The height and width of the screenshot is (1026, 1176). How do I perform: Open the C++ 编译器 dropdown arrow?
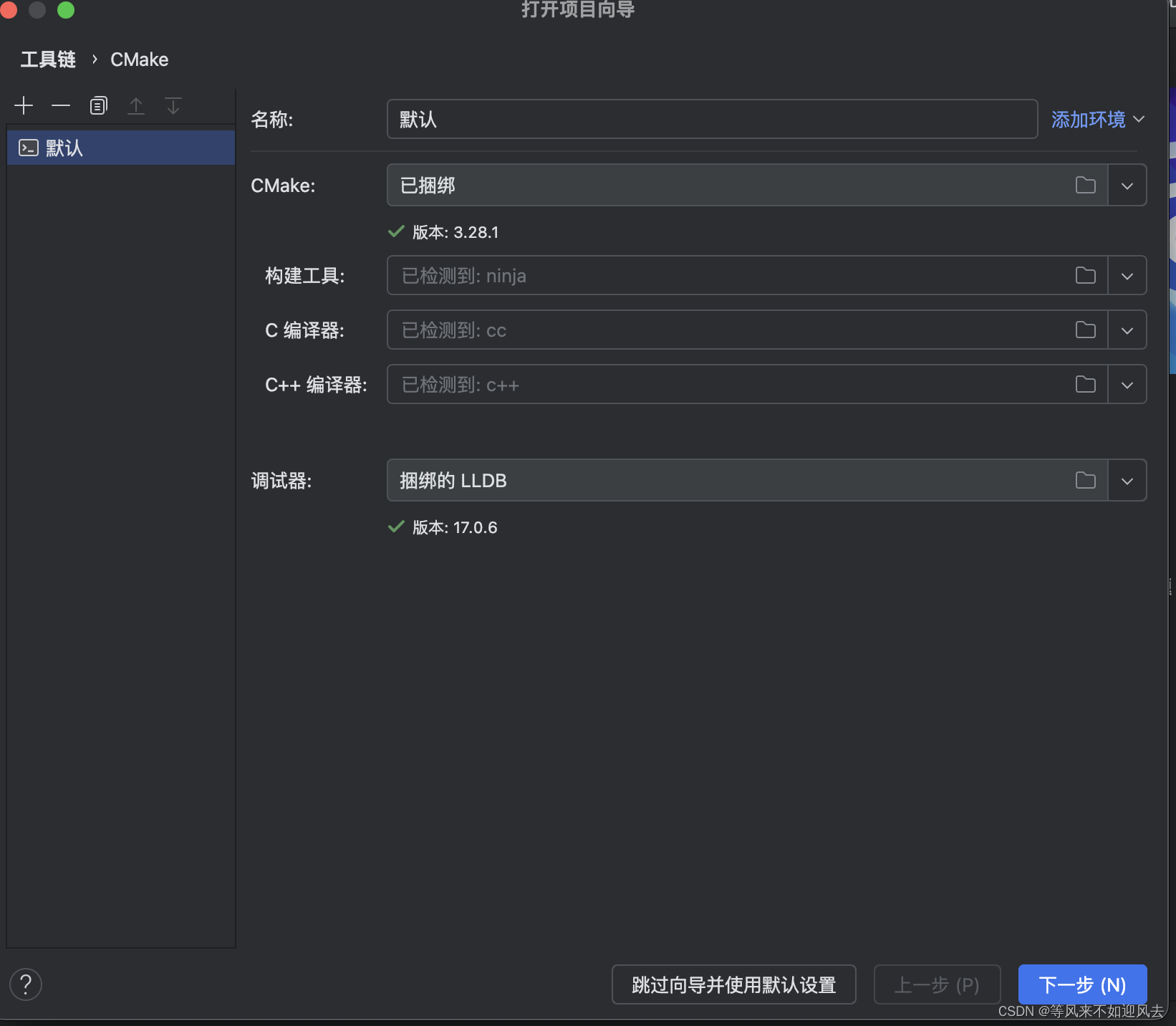coord(1127,385)
